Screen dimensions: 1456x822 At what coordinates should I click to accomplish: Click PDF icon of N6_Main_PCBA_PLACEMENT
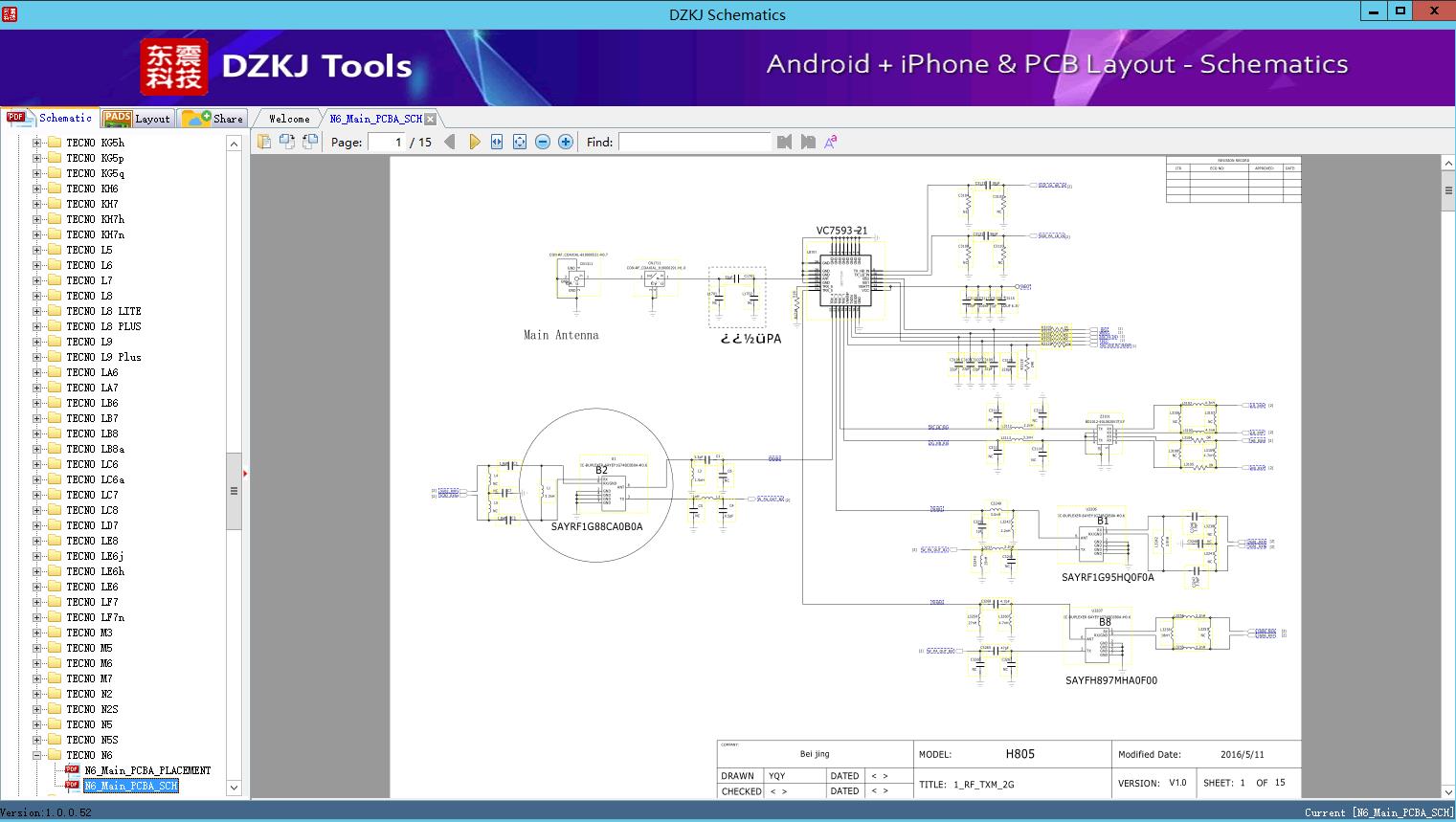(x=72, y=770)
